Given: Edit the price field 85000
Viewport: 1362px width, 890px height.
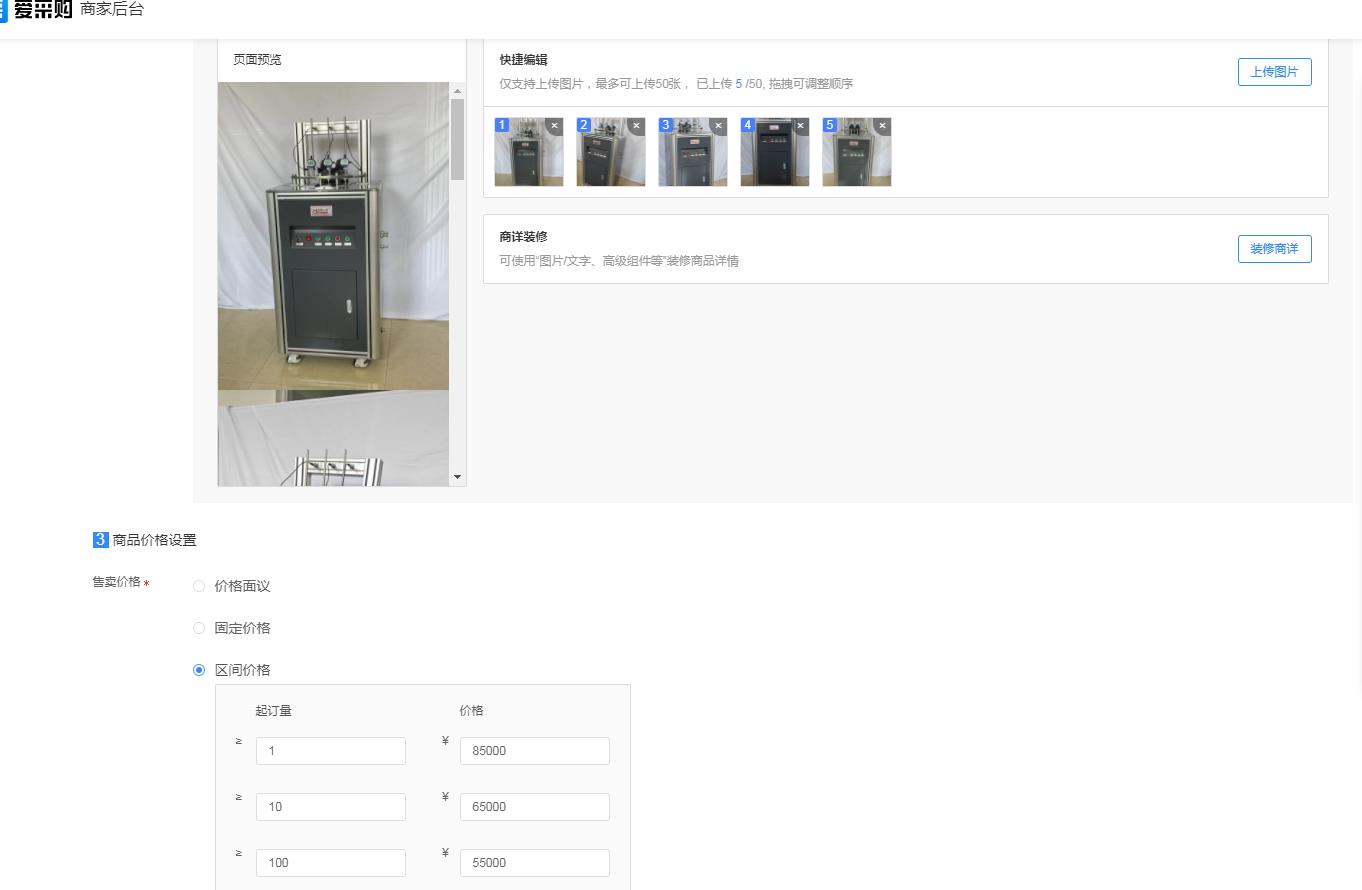Looking at the screenshot, I should [x=535, y=751].
